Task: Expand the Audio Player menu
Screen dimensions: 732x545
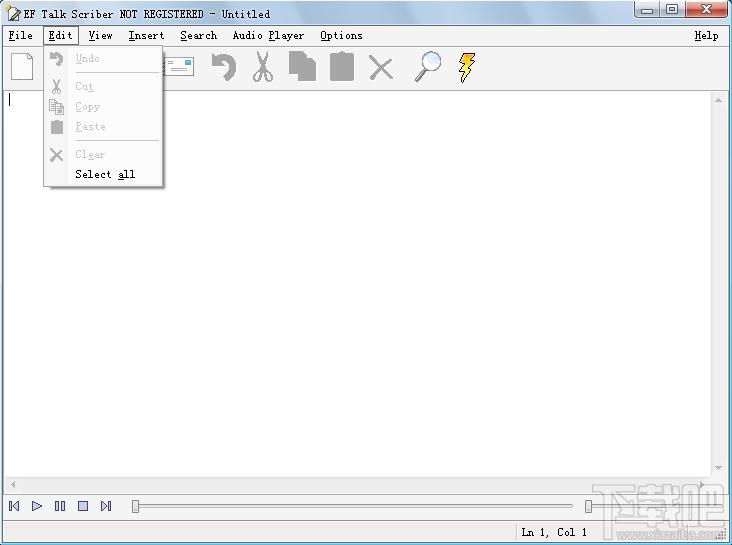Action: pos(268,35)
